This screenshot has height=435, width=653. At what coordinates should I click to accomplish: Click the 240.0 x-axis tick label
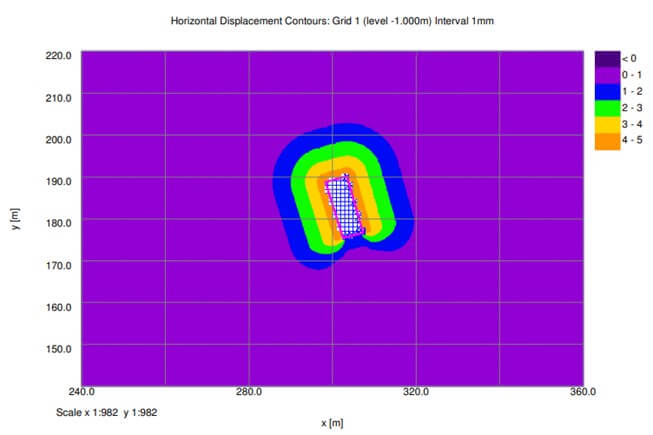81,392
